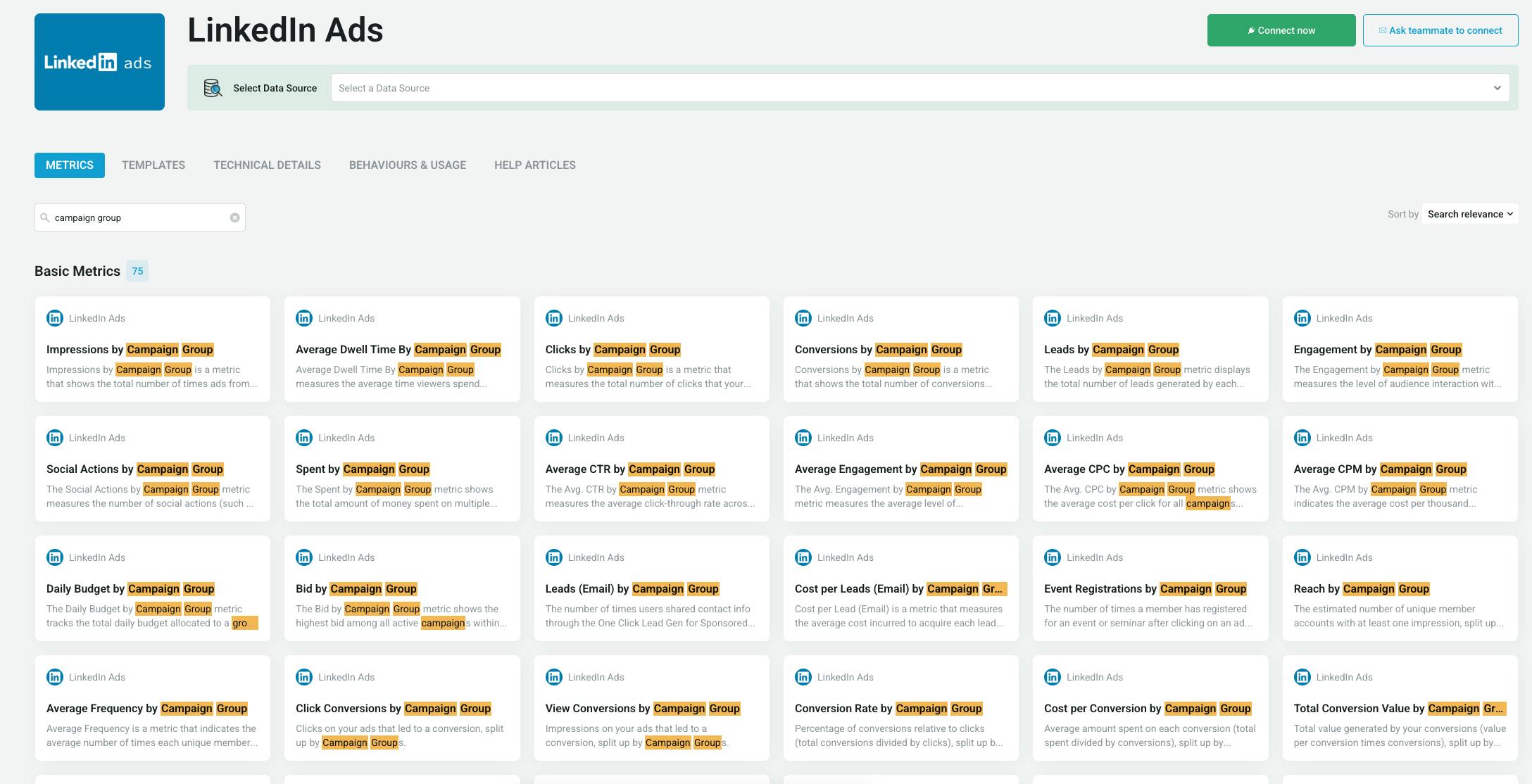The image size is (1532, 784).
Task: Click Ask teammate to connect button
Action: 1440,30
